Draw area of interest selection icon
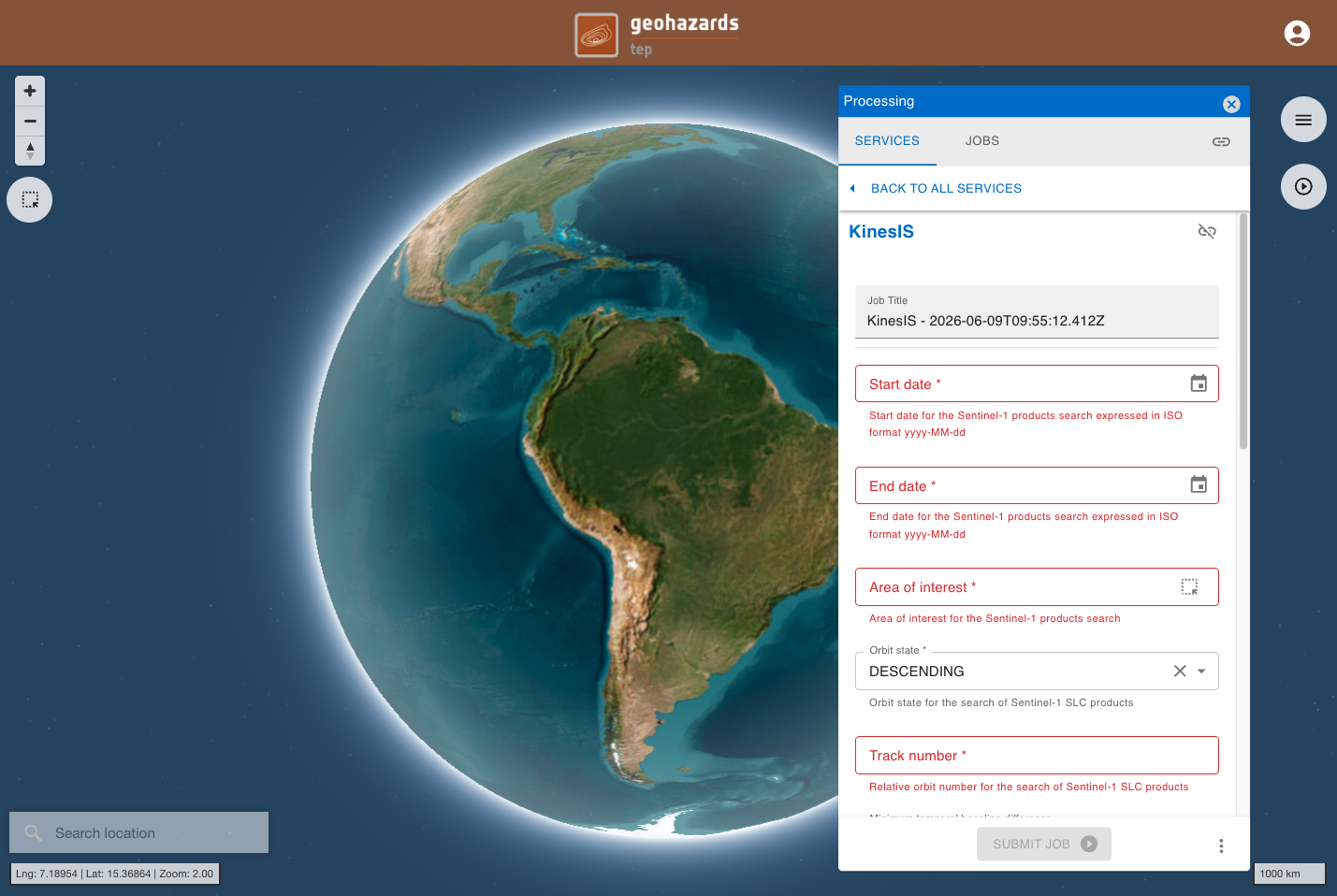 tap(1189, 586)
